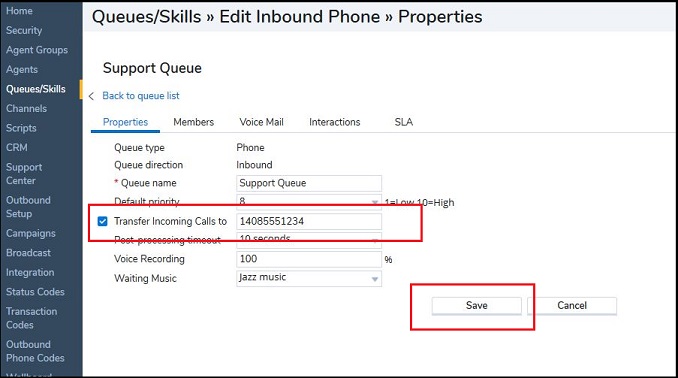
Task: Open the Voice Mail tab
Action: (262, 122)
